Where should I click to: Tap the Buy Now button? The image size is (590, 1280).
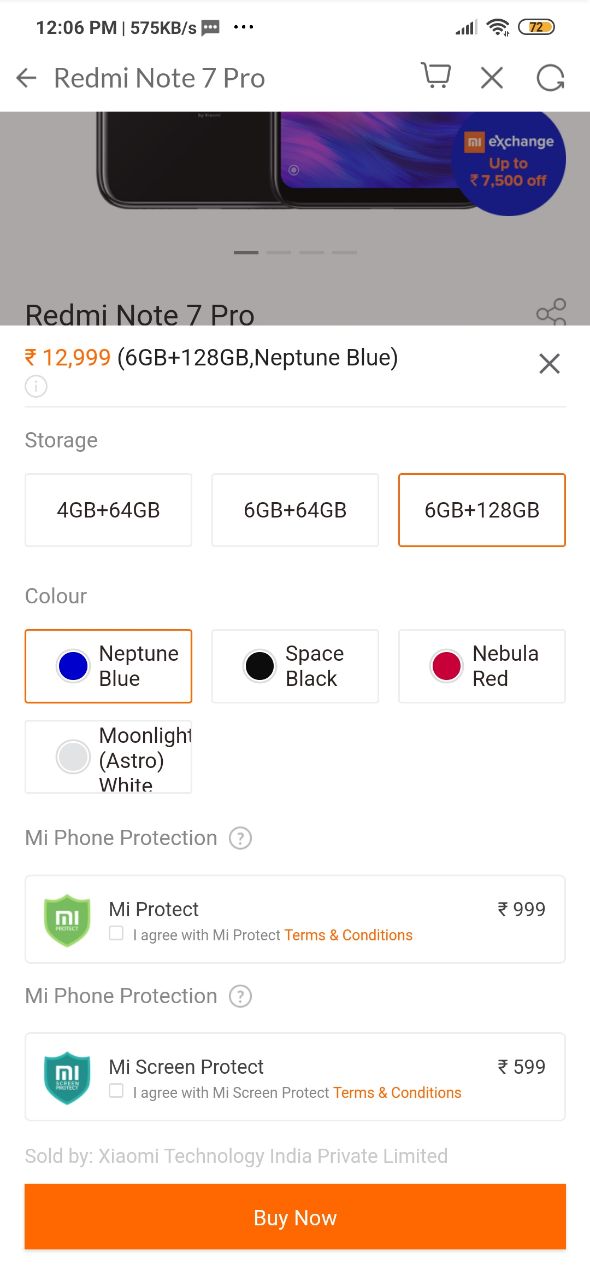click(x=295, y=1217)
